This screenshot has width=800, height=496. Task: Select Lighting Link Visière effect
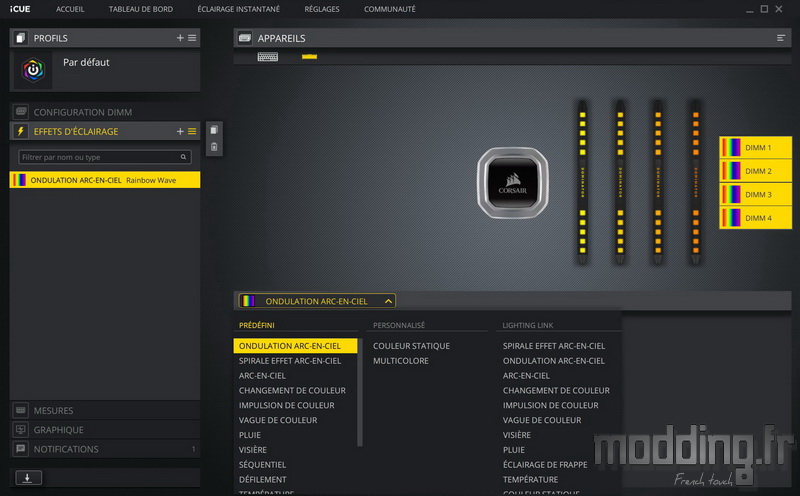[x=517, y=435]
